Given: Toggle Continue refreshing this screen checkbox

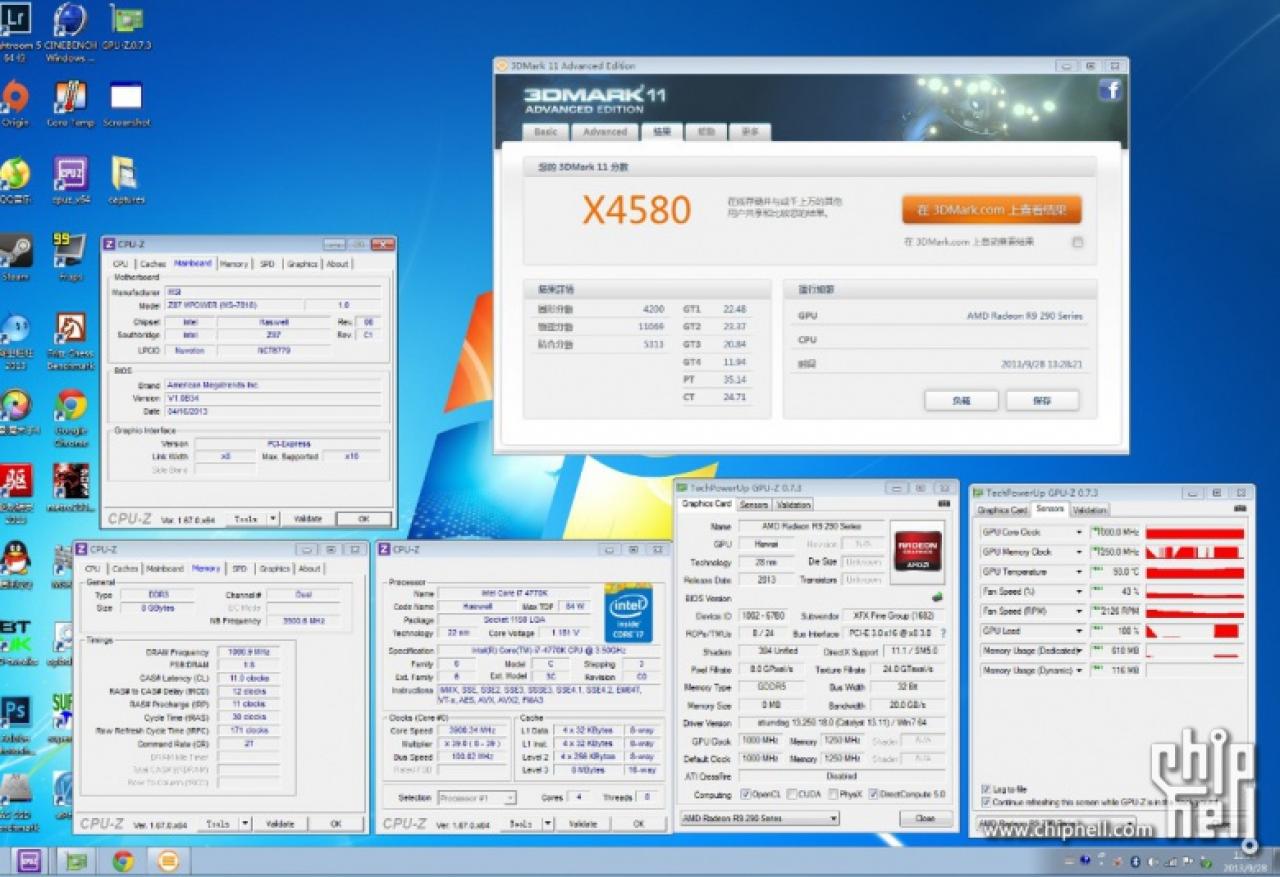Looking at the screenshot, I should pos(986,802).
